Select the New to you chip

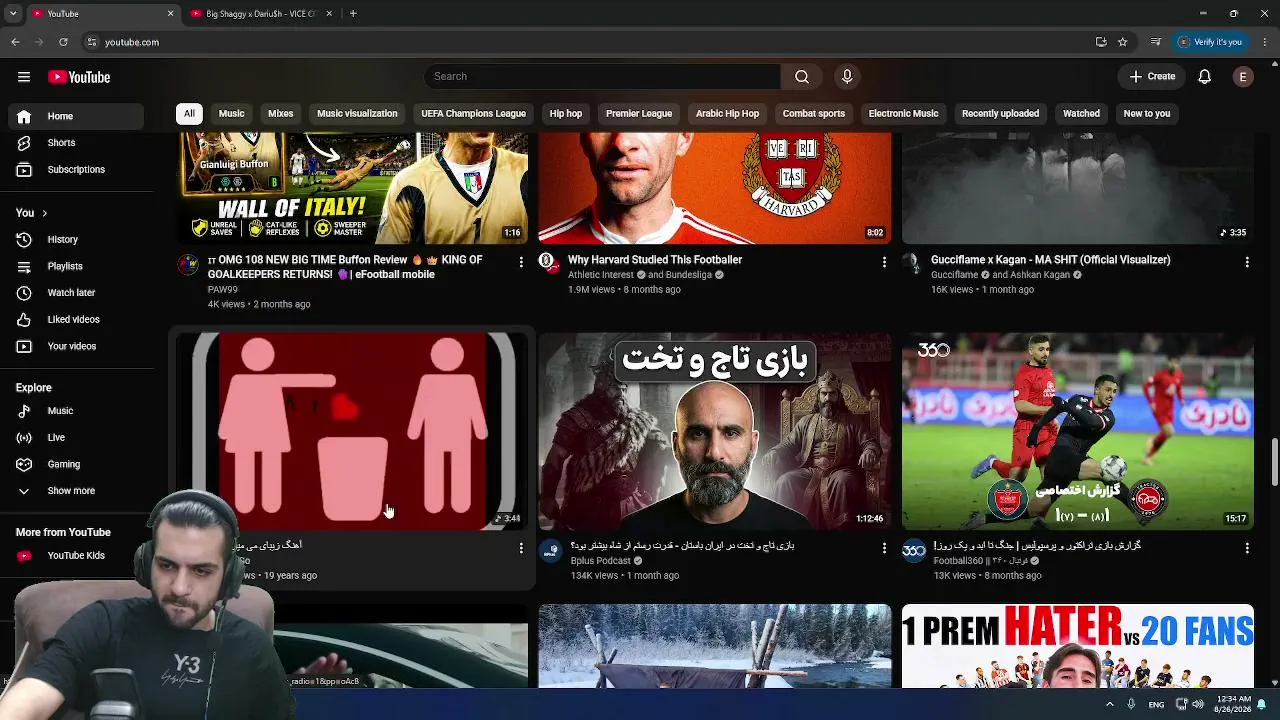click(1147, 114)
